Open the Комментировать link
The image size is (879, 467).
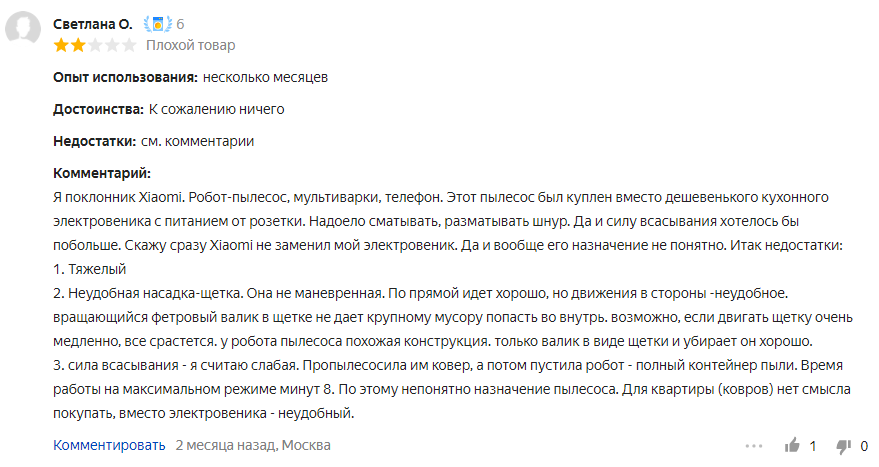pos(109,445)
